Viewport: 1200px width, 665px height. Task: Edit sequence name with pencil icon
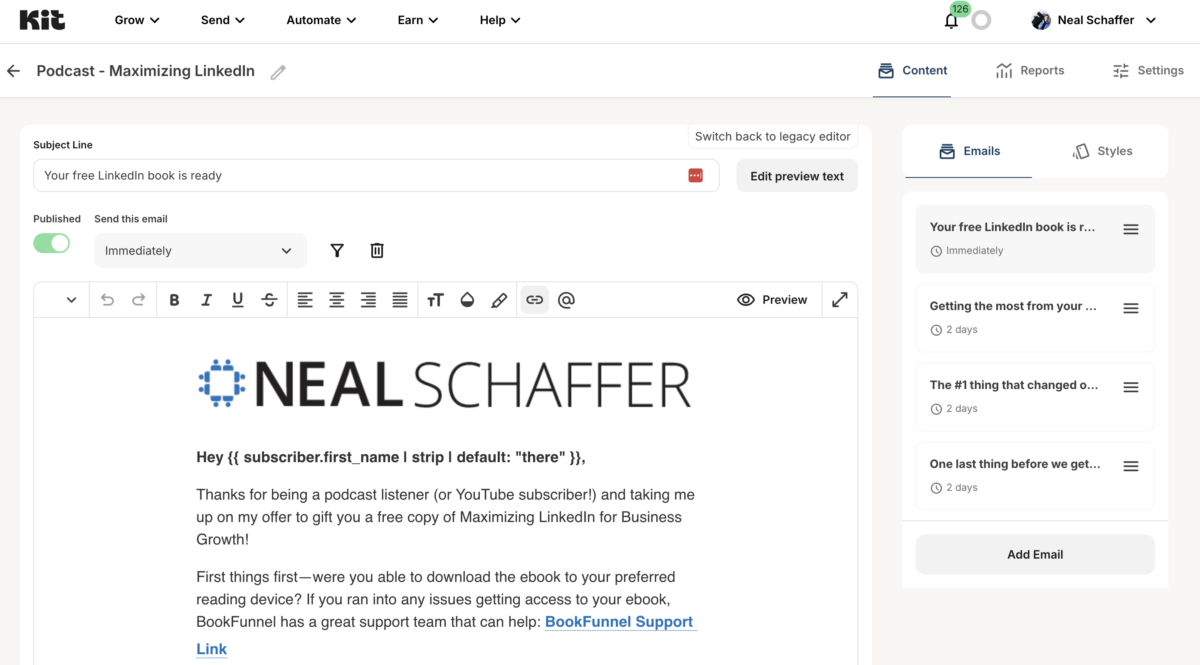tap(278, 72)
